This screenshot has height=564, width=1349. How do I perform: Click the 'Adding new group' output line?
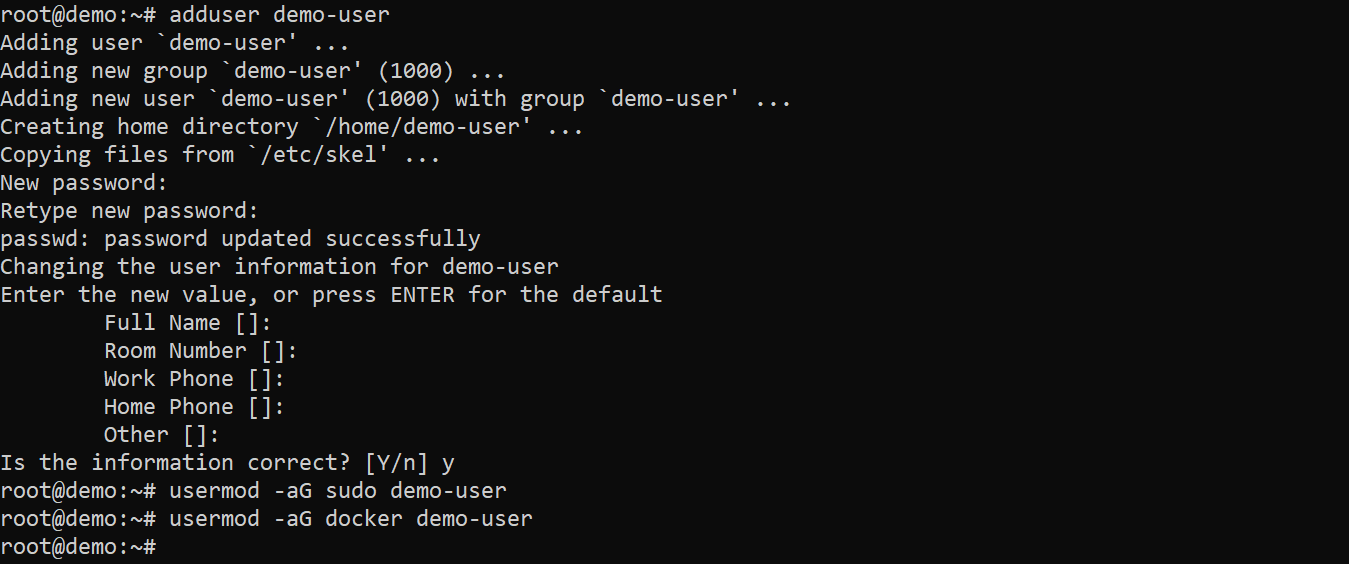click(253, 71)
